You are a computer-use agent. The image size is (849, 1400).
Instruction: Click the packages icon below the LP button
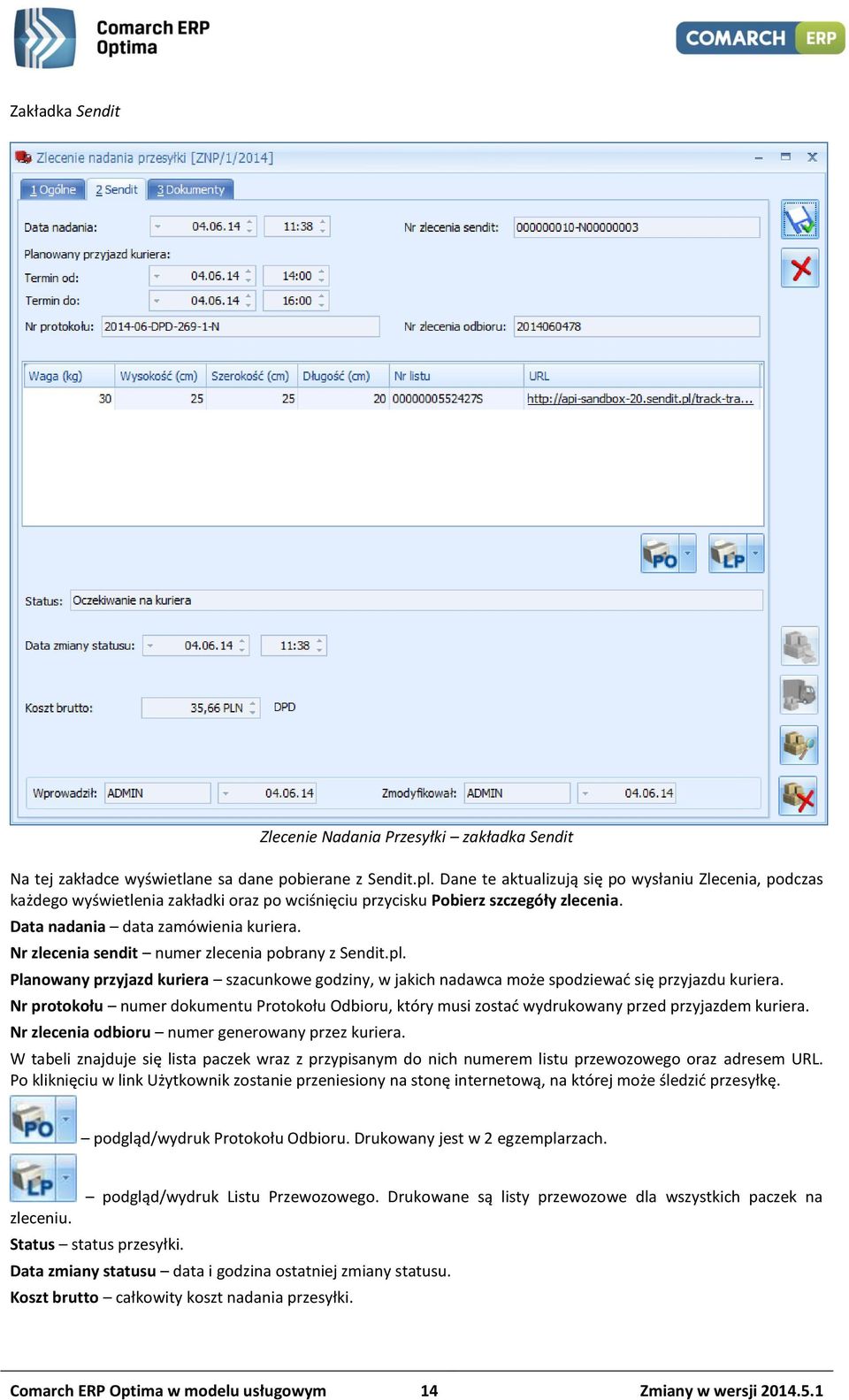(799, 646)
